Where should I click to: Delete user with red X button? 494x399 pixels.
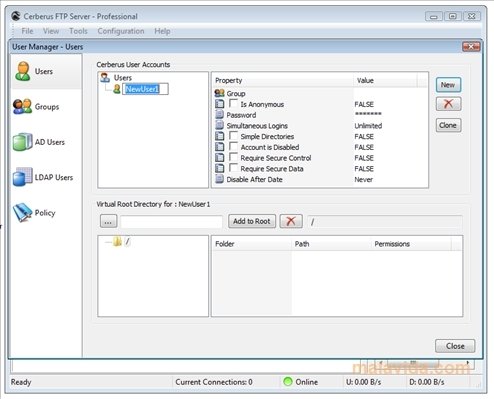(x=448, y=104)
